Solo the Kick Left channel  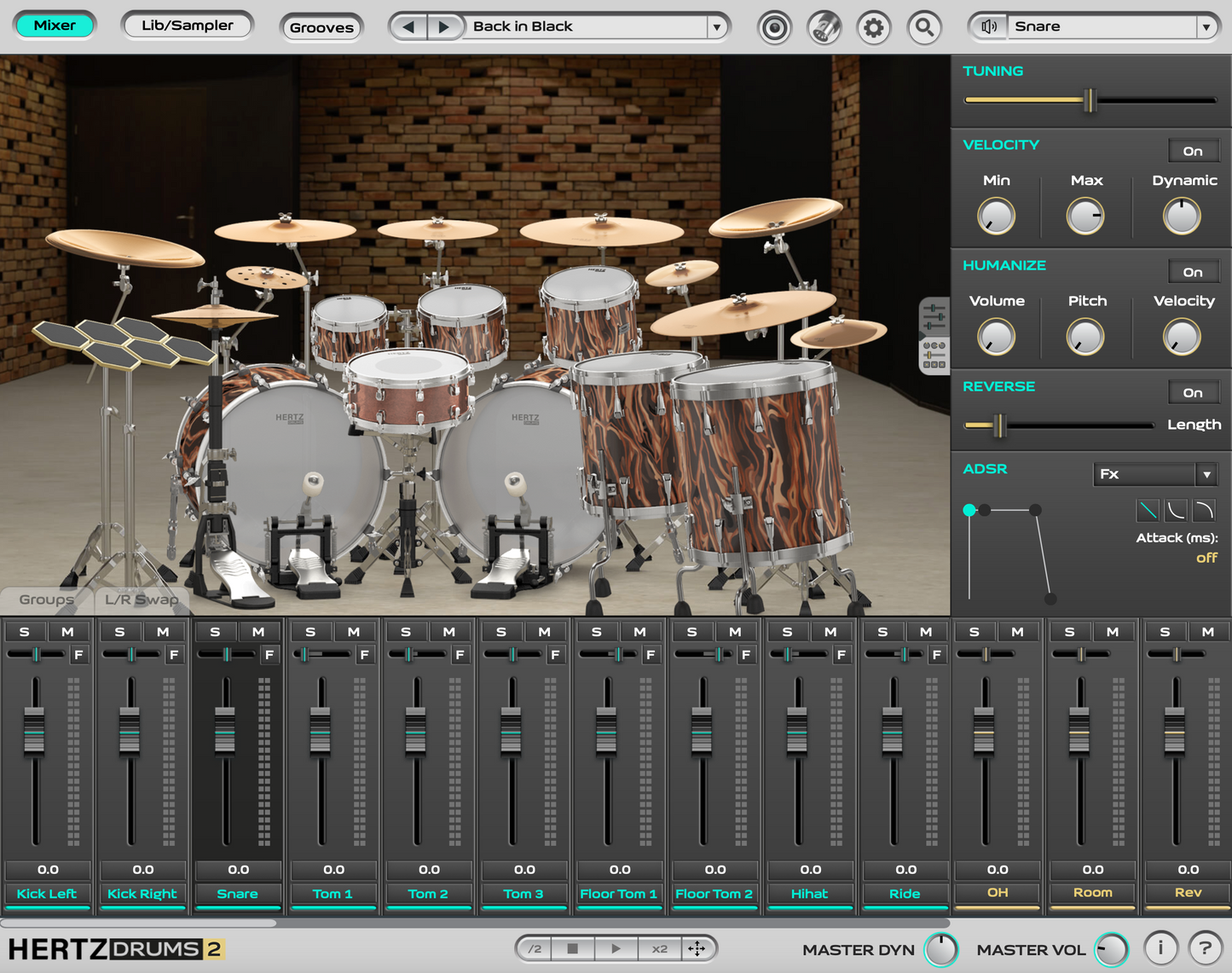(25, 631)
